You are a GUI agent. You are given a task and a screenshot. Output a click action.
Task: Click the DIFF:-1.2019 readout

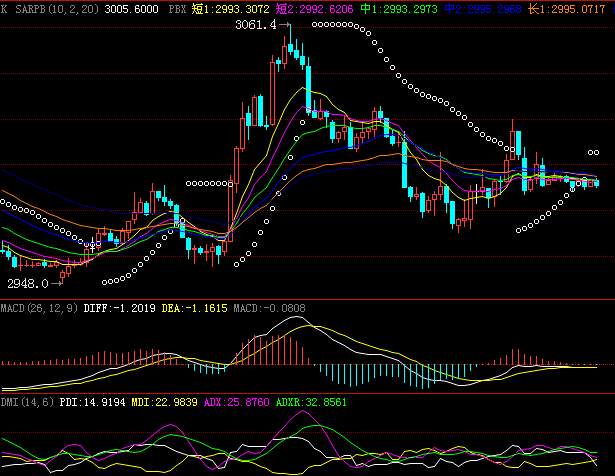point(120,308)
